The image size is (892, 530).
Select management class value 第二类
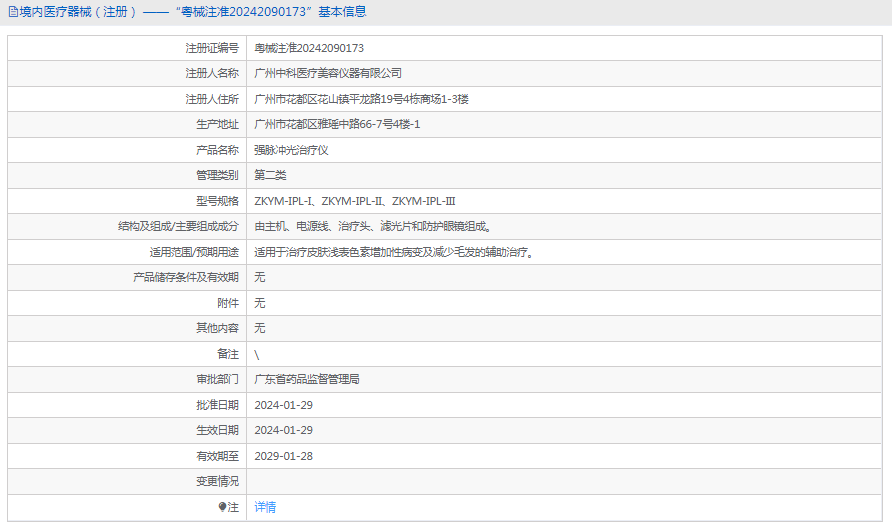pyautogui.click(x=270, y=175)
